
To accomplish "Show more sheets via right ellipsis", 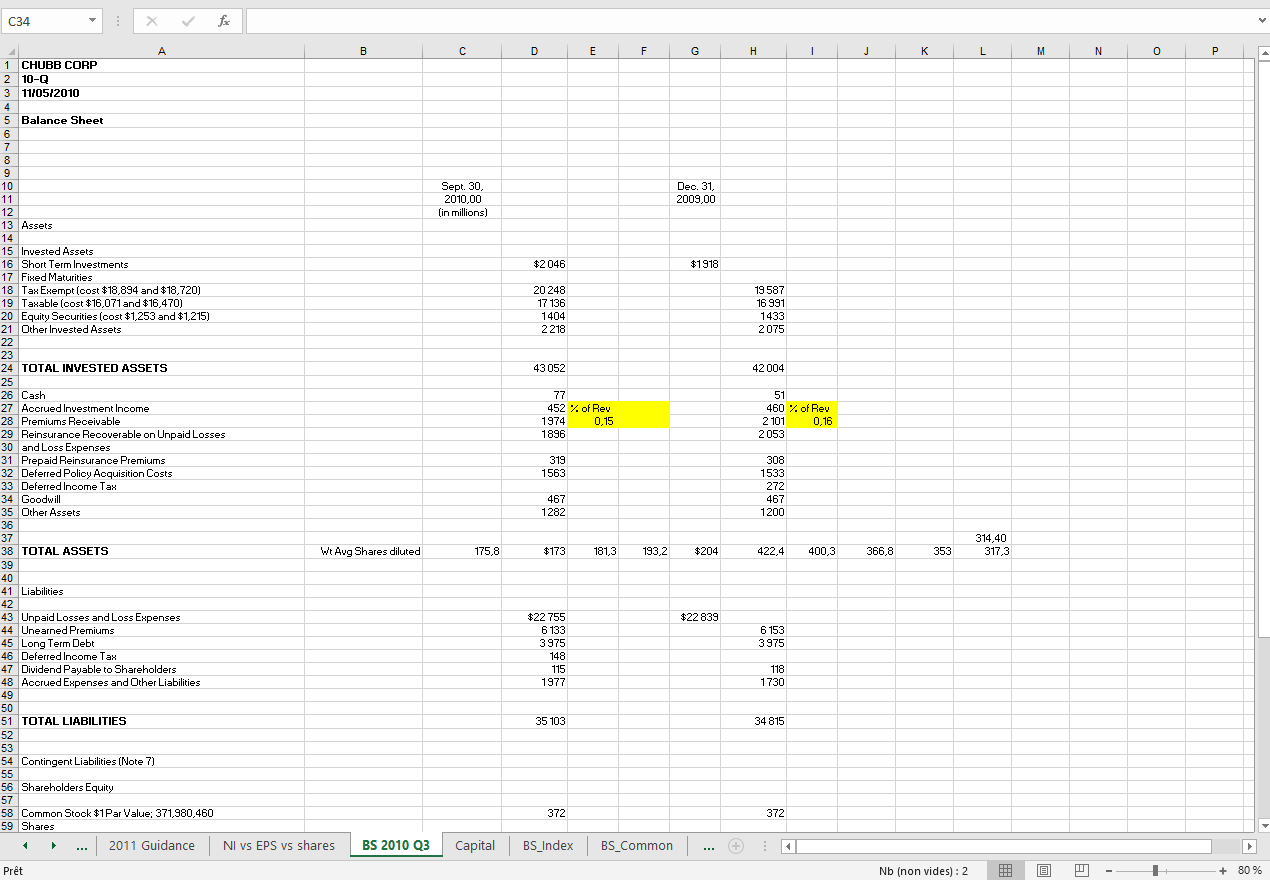I will tap(708, 846).
